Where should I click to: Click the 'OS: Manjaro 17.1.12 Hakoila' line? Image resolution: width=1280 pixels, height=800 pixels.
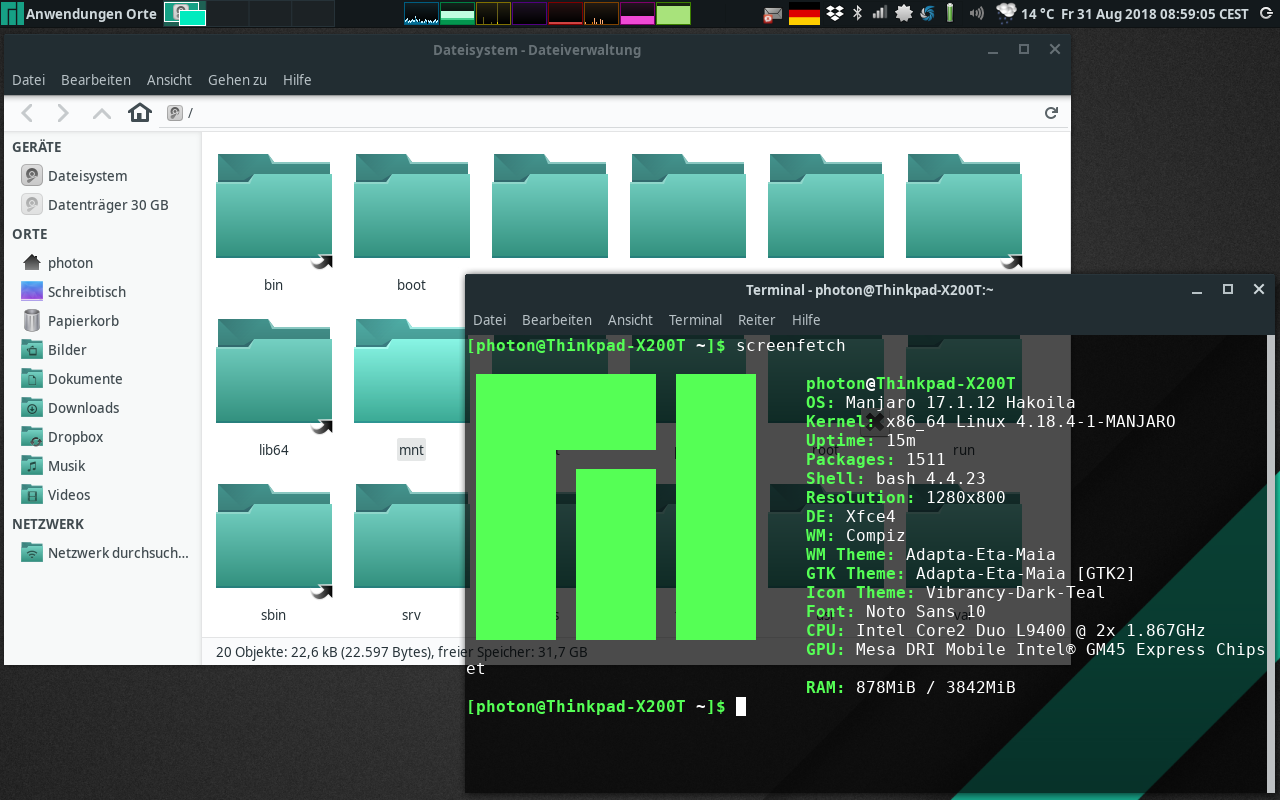pyautogui.click(x=941, y=403)
